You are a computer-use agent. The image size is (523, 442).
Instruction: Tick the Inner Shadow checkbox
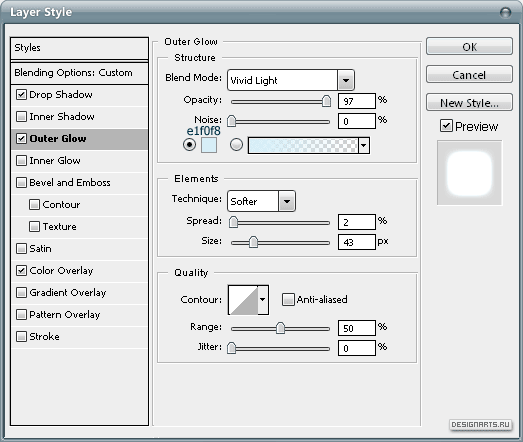click(x=21, y=116)
